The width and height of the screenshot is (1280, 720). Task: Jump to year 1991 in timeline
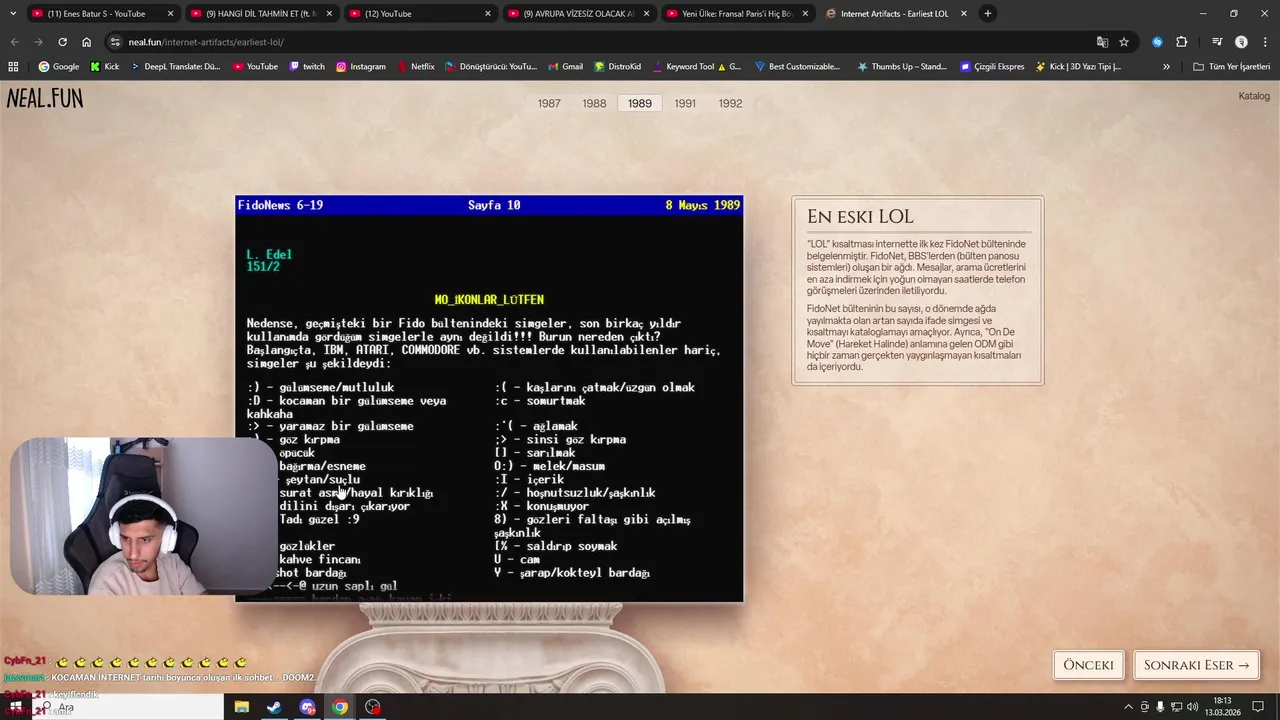(685, 103)
